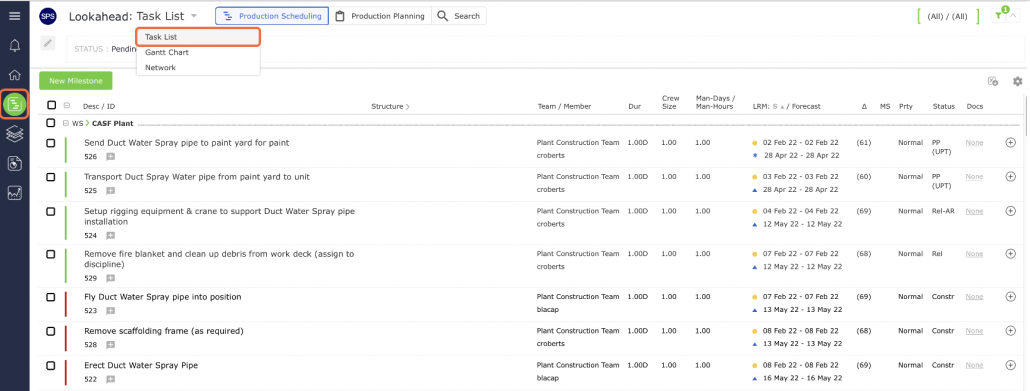
Task: Click plus icon on task 523 row
Action: coord(1010,296)
